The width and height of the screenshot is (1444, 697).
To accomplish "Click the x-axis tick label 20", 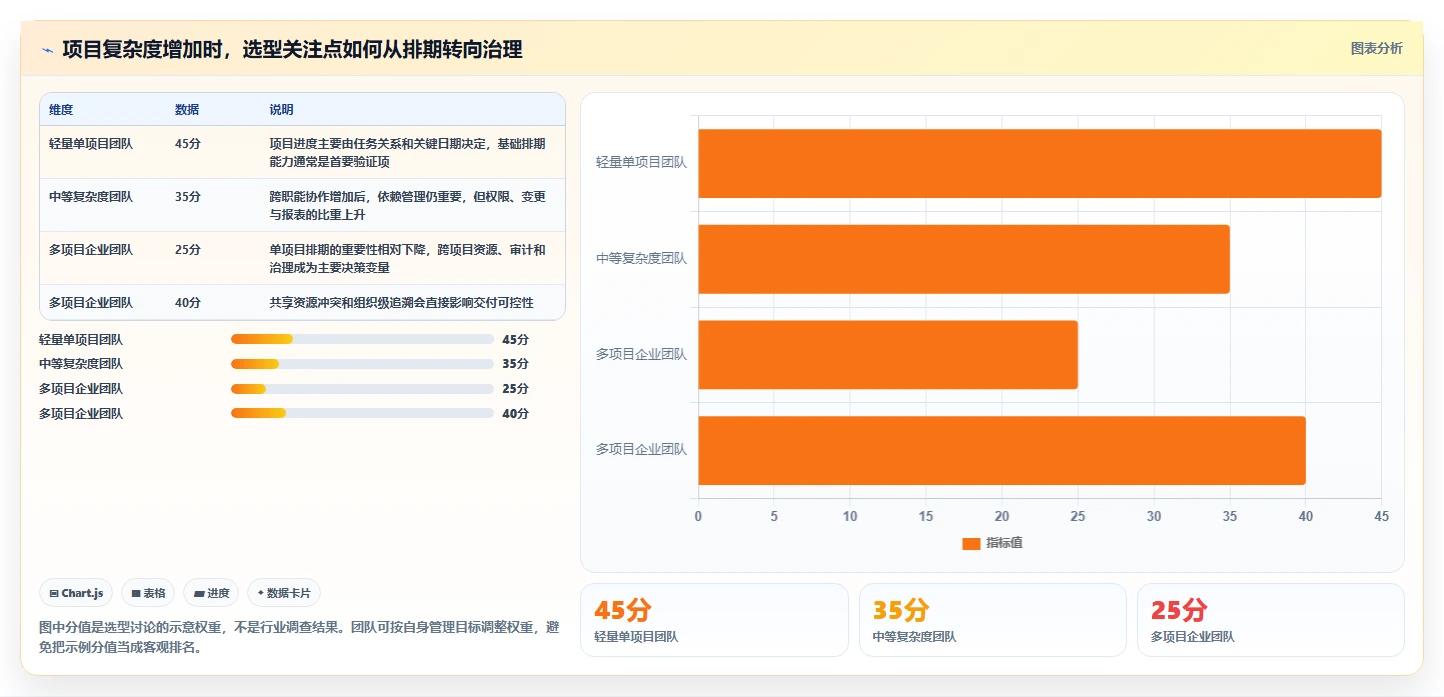I will click(x=1002, y=516).
